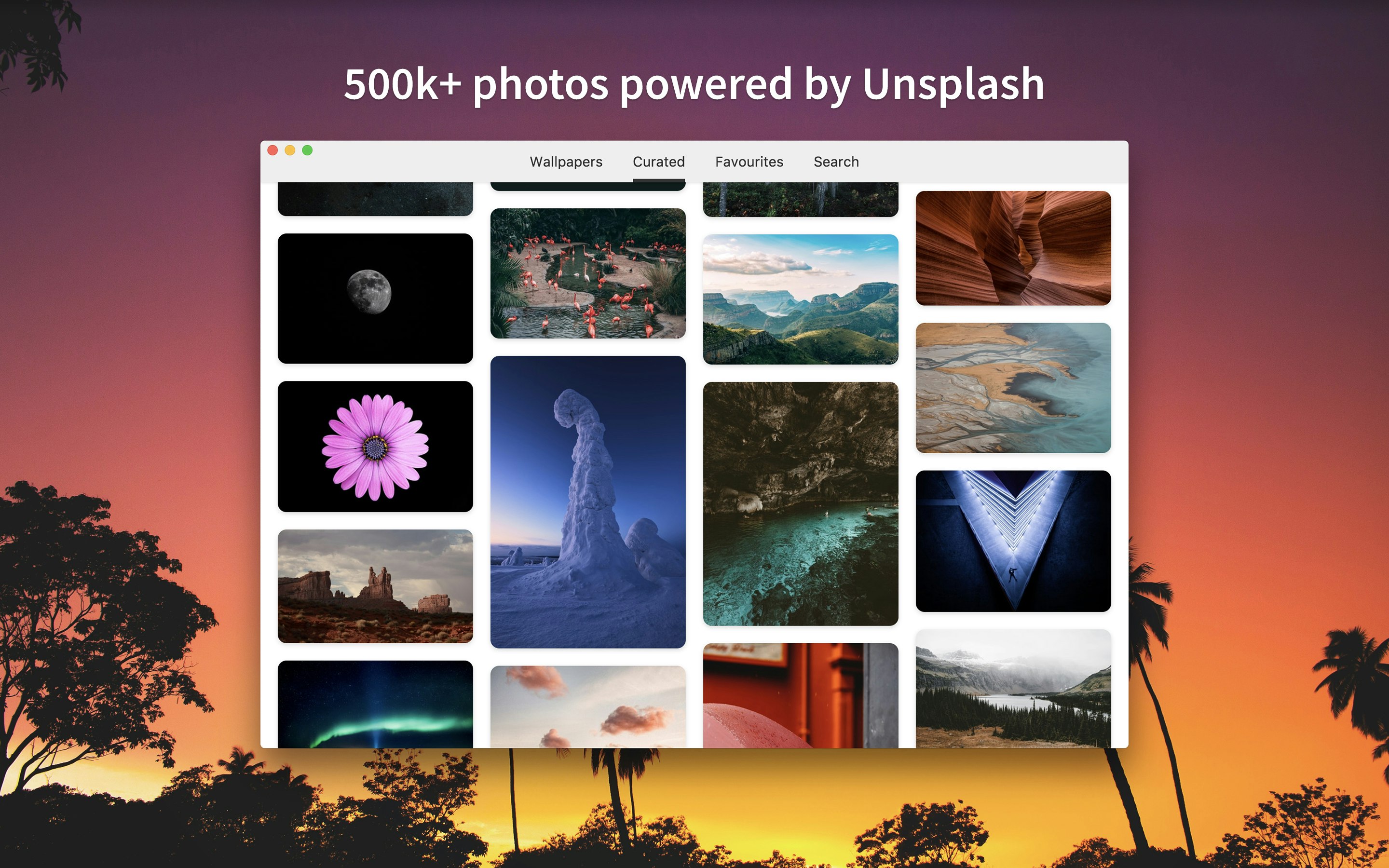Open the starry night sky photo
Image resolution: width=1389 pixels, height=868 pixels.
click(x=375, y=199)
